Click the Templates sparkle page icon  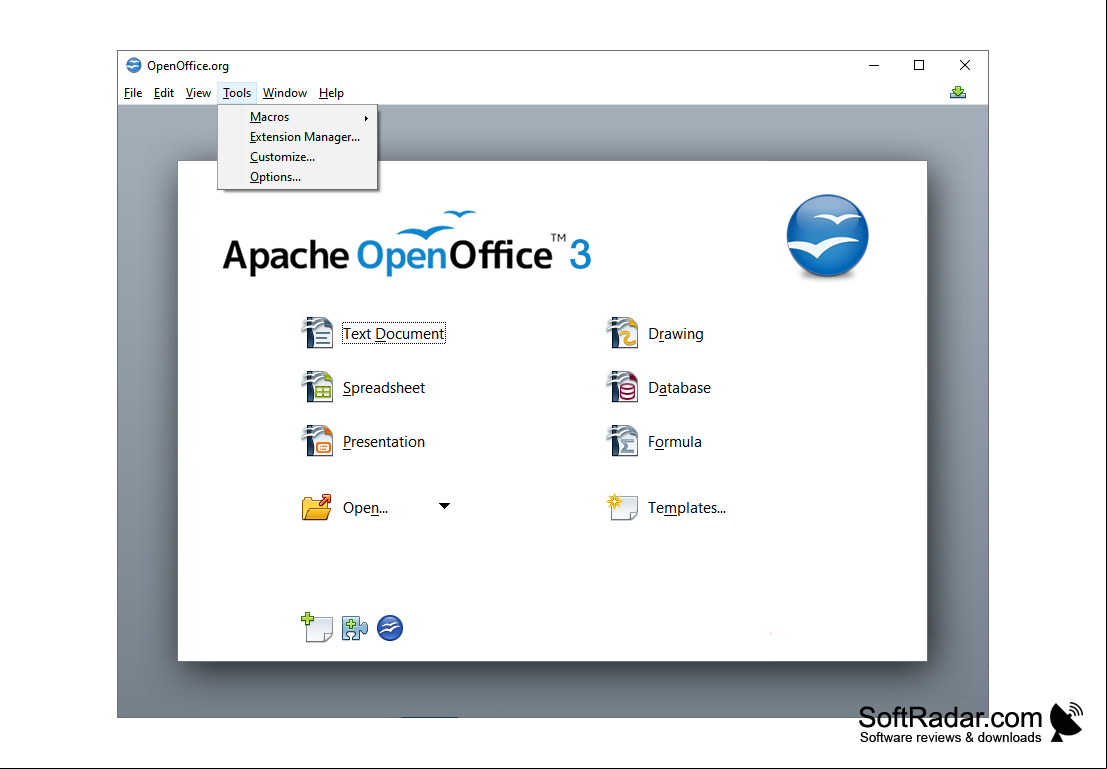(622, 507)
